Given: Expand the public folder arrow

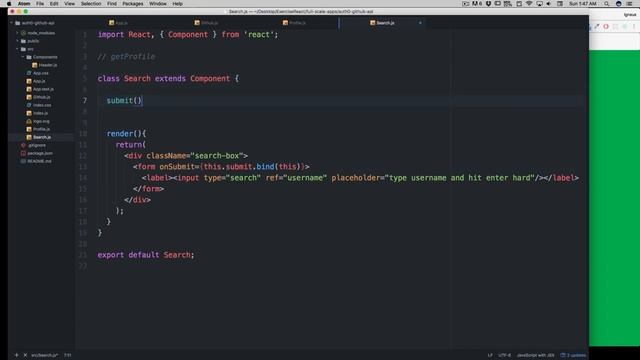Looking at the screenshot, I should (x=17, y=41).
